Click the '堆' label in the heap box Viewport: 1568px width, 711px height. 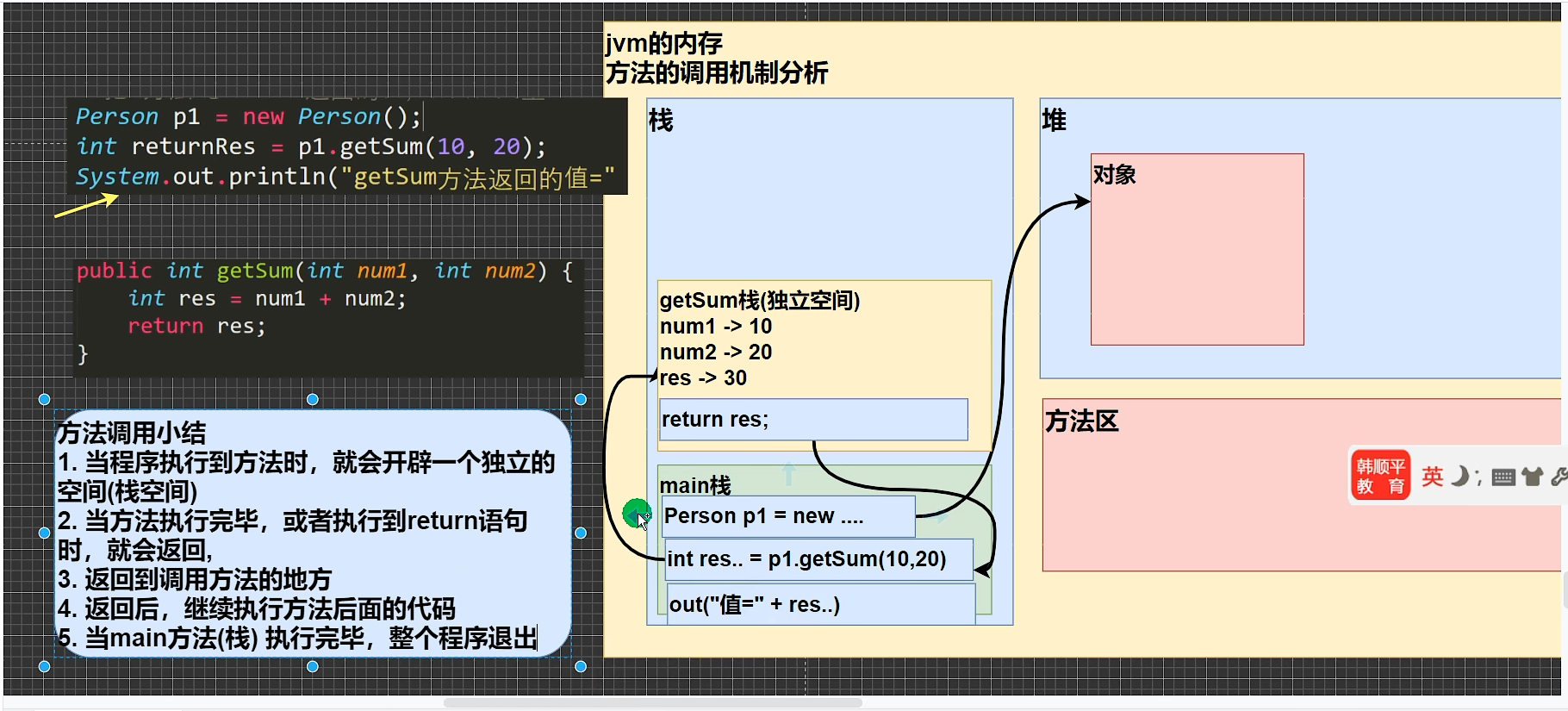[1054, 120]
